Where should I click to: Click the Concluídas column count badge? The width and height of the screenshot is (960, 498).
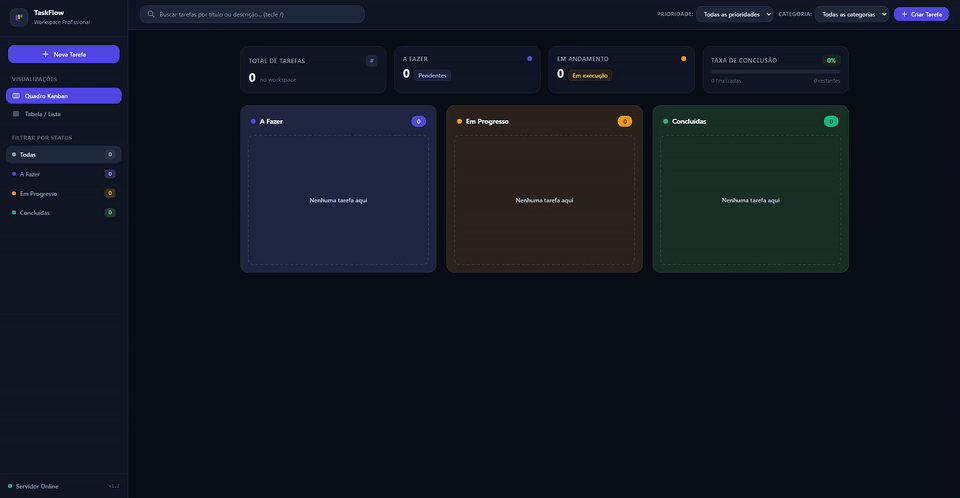tap(831, 121)
